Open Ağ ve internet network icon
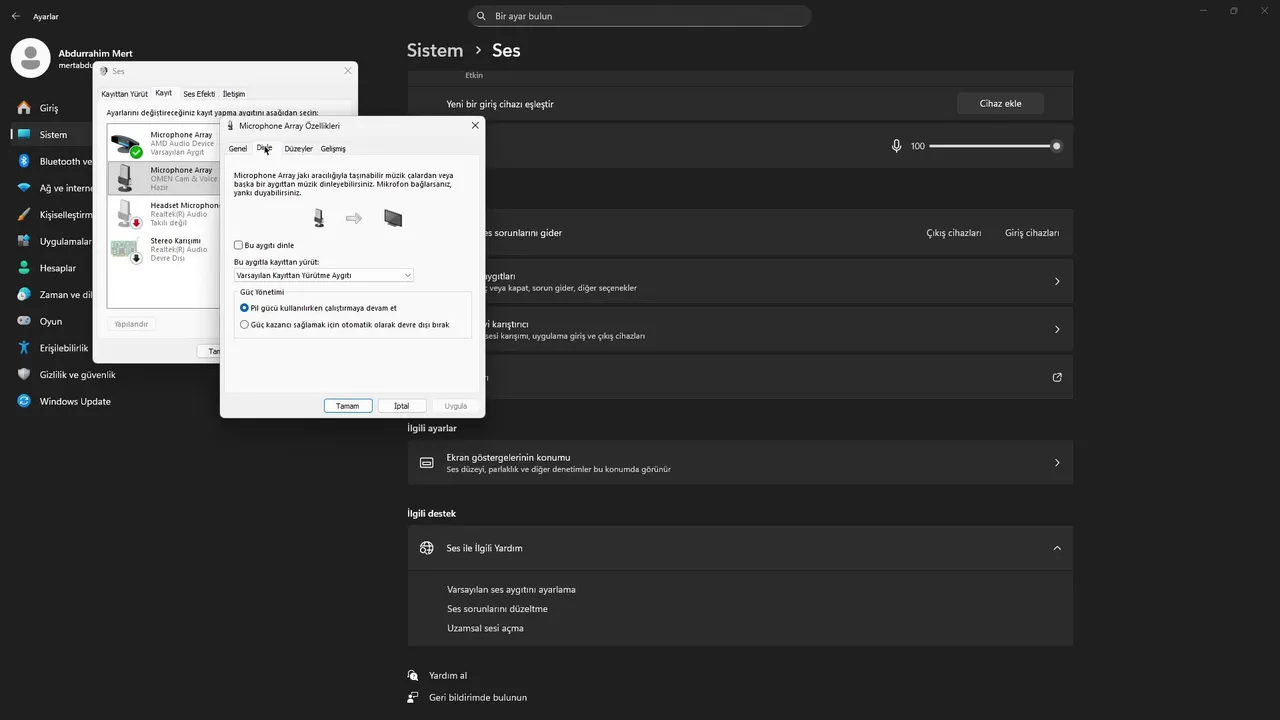 coord(24,188)
